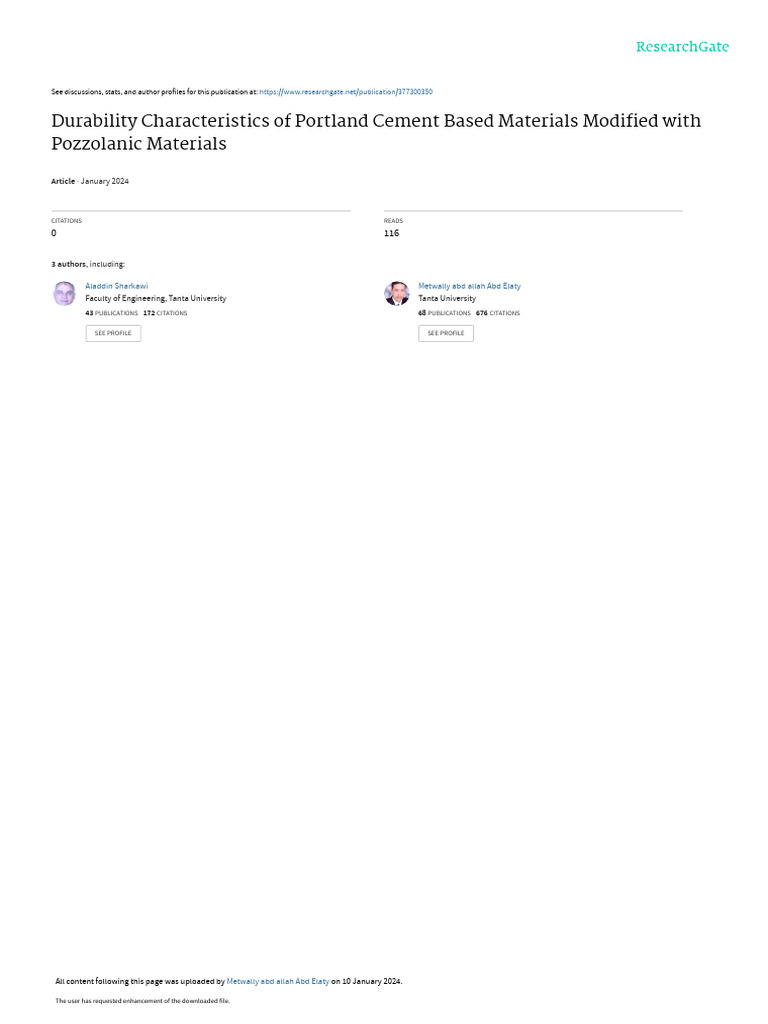Screen dimensions: 768x1024
Task: Open the uploader's name link in the footer
Action: tap(278, 981)
